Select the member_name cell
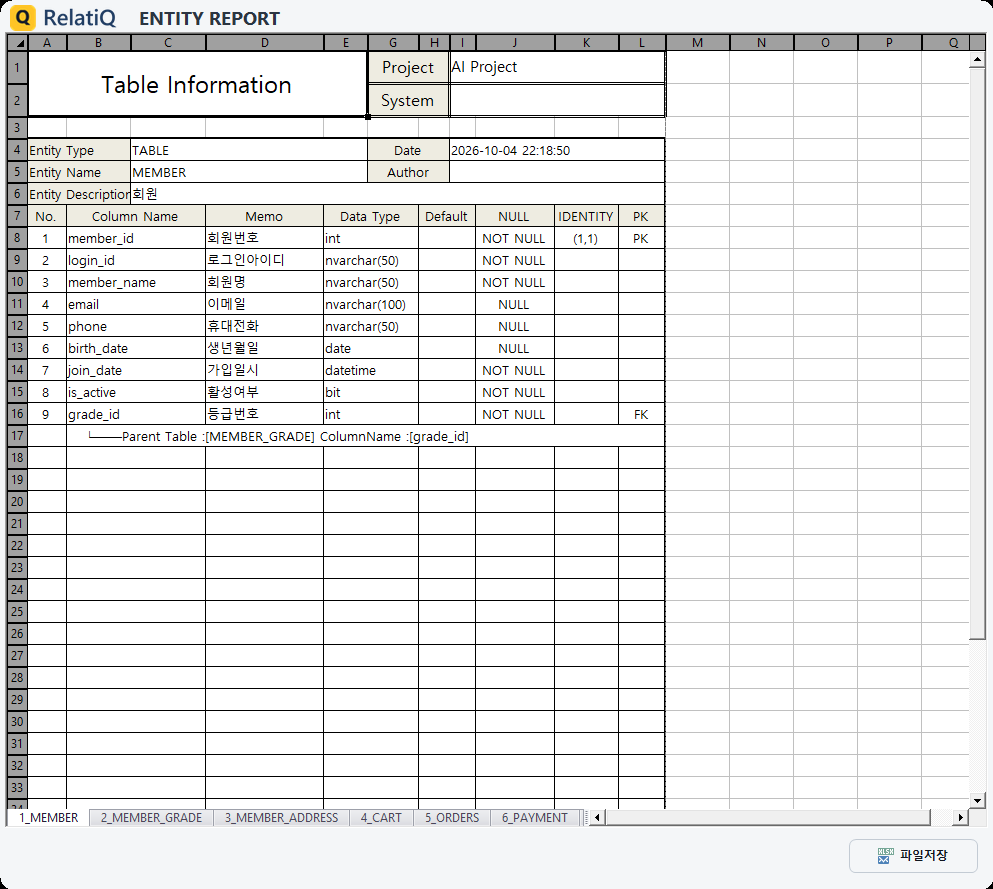The width and height of the screenshot is (993, 889). click(136, 282)
